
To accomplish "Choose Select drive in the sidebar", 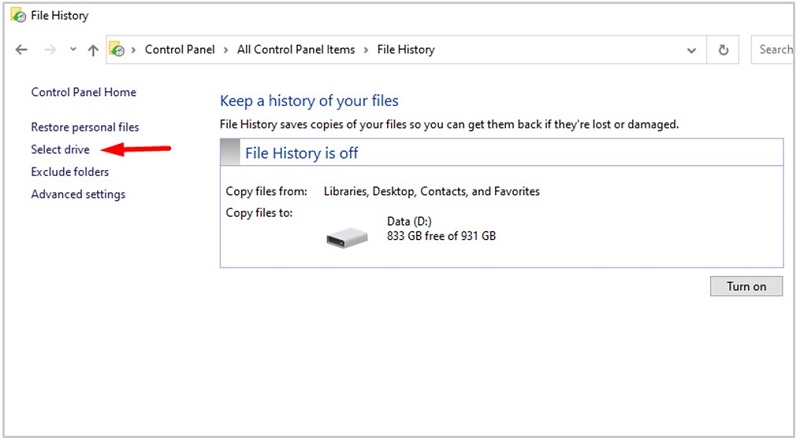I will pos(60,150).
